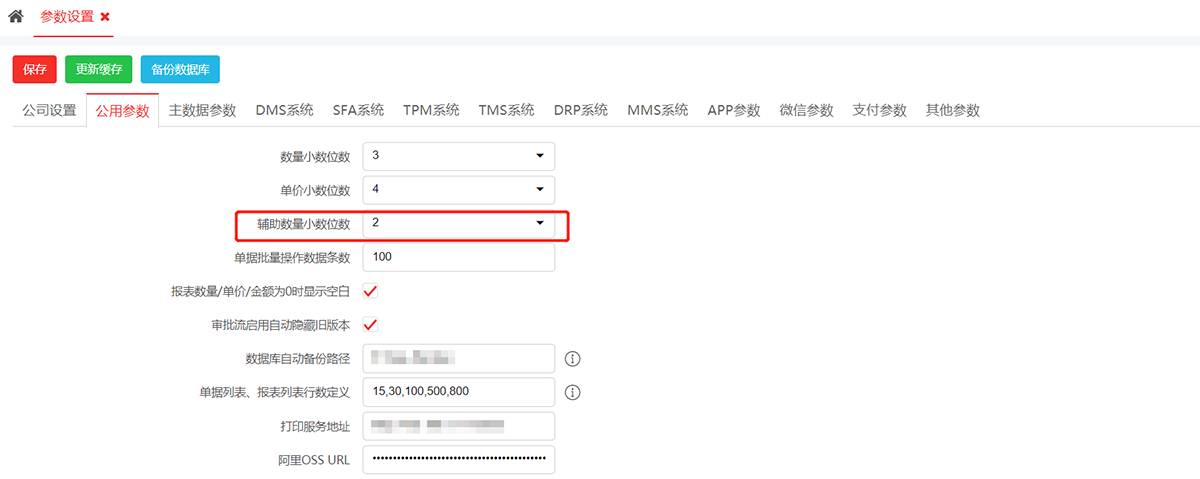Click the green 更新缓存 button

pyautogui.click(x=99, y=69)
